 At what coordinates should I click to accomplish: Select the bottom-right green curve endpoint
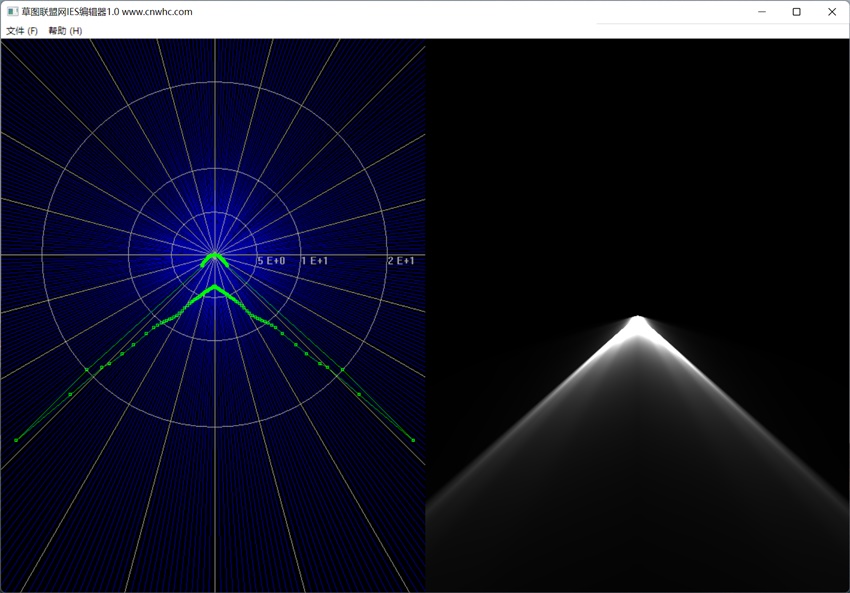413,440
